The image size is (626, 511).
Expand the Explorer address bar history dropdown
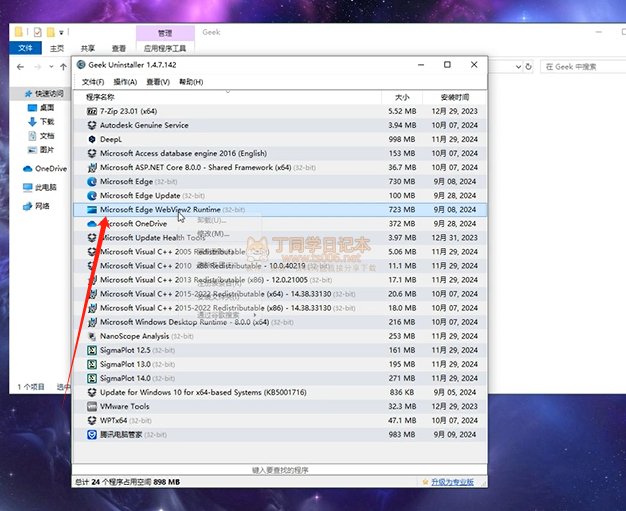[518, 67]
